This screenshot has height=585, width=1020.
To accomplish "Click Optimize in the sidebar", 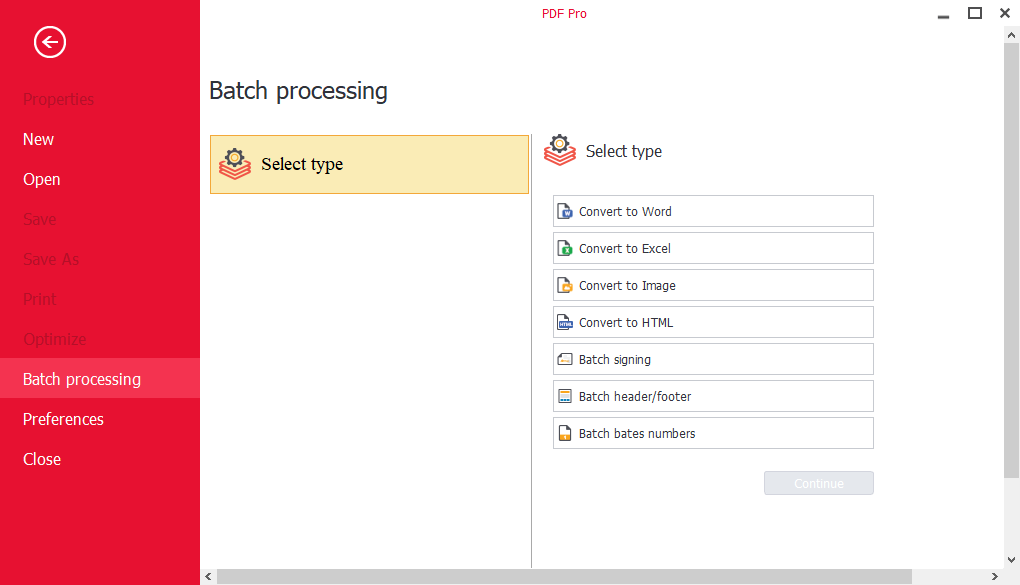I will (x=100, y=339).
